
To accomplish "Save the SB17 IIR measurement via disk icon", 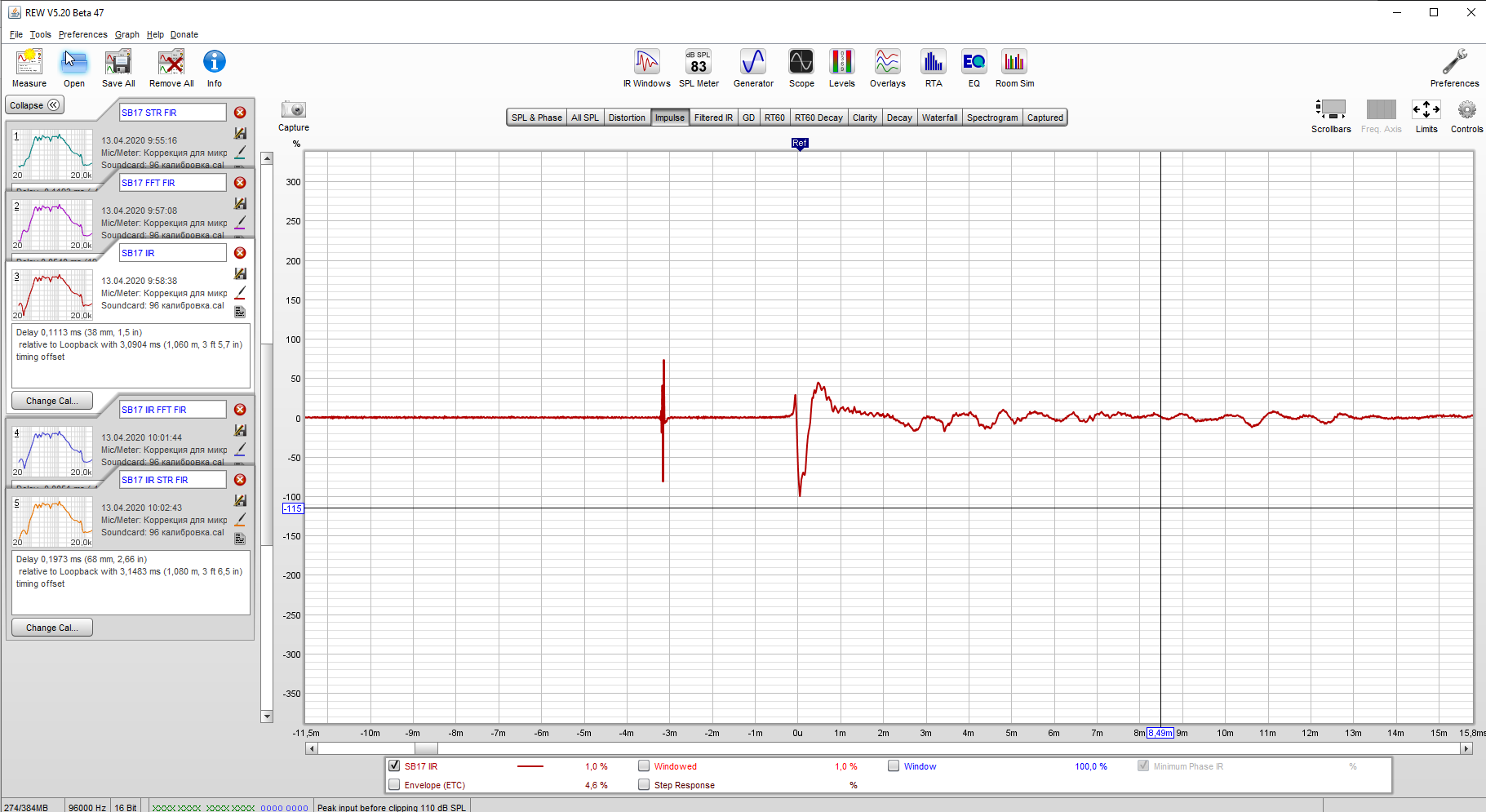I will (x=240, y=273).
